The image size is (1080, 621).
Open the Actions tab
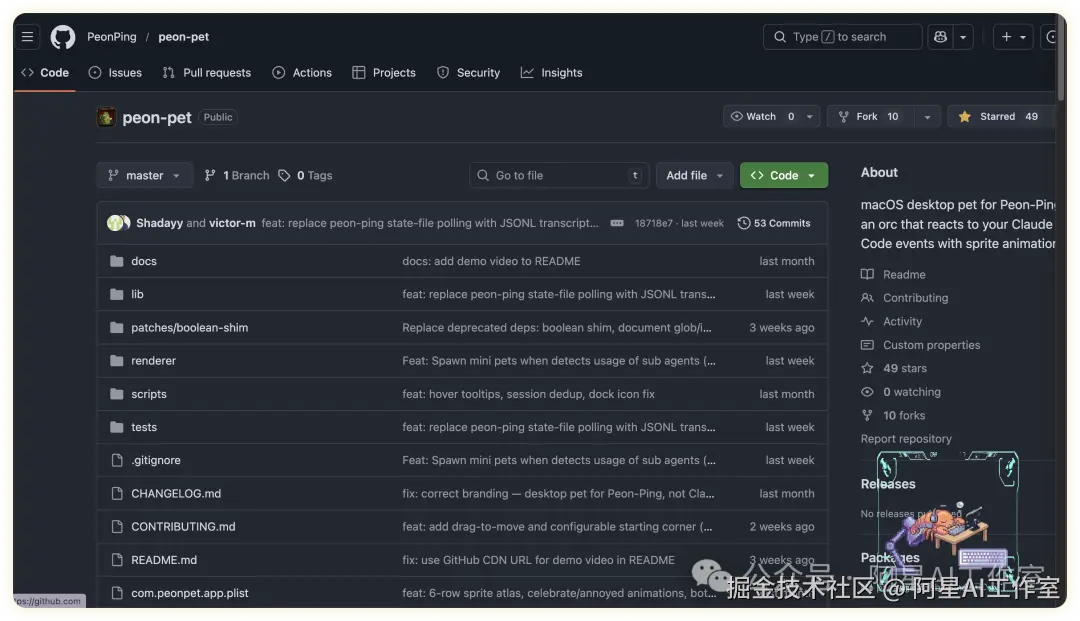[302, 72]
